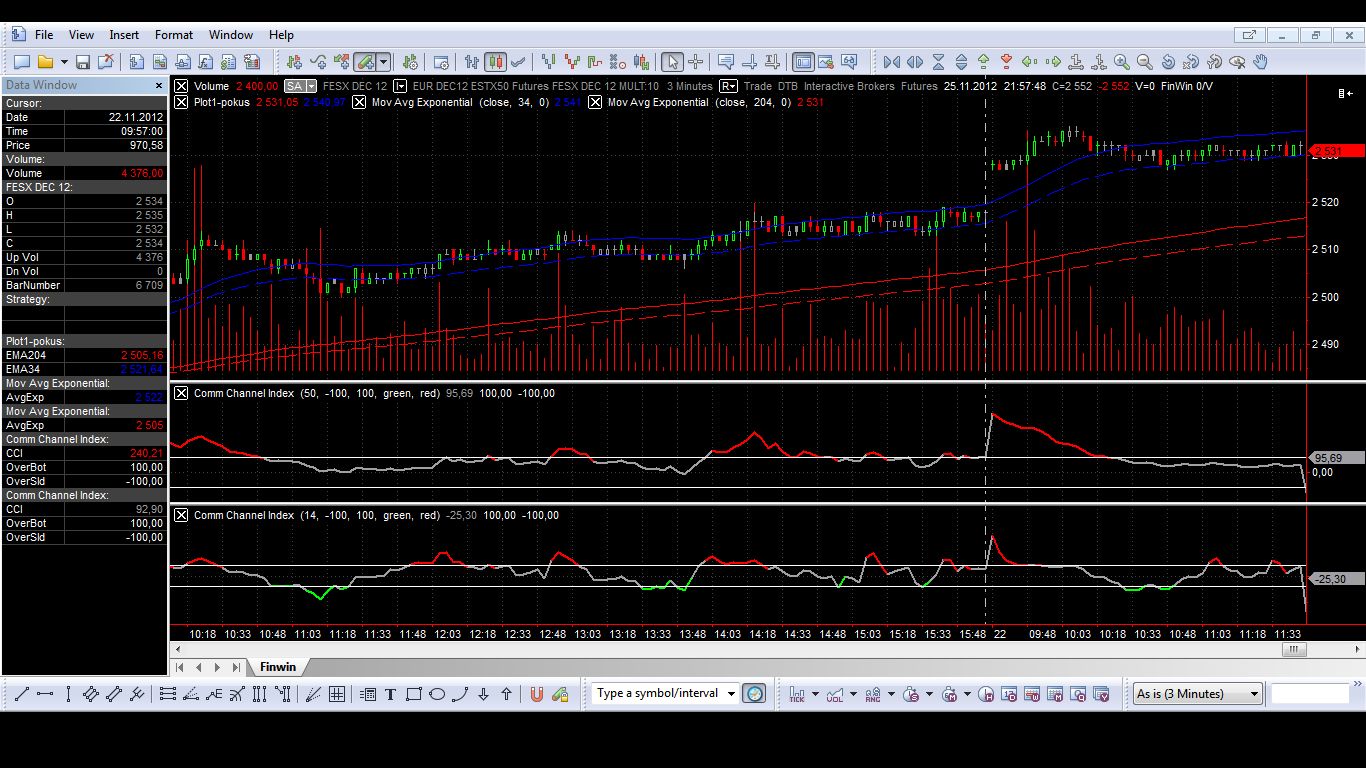
Task: Select the text 'T' drawing tool
Action: pos(390,694)
